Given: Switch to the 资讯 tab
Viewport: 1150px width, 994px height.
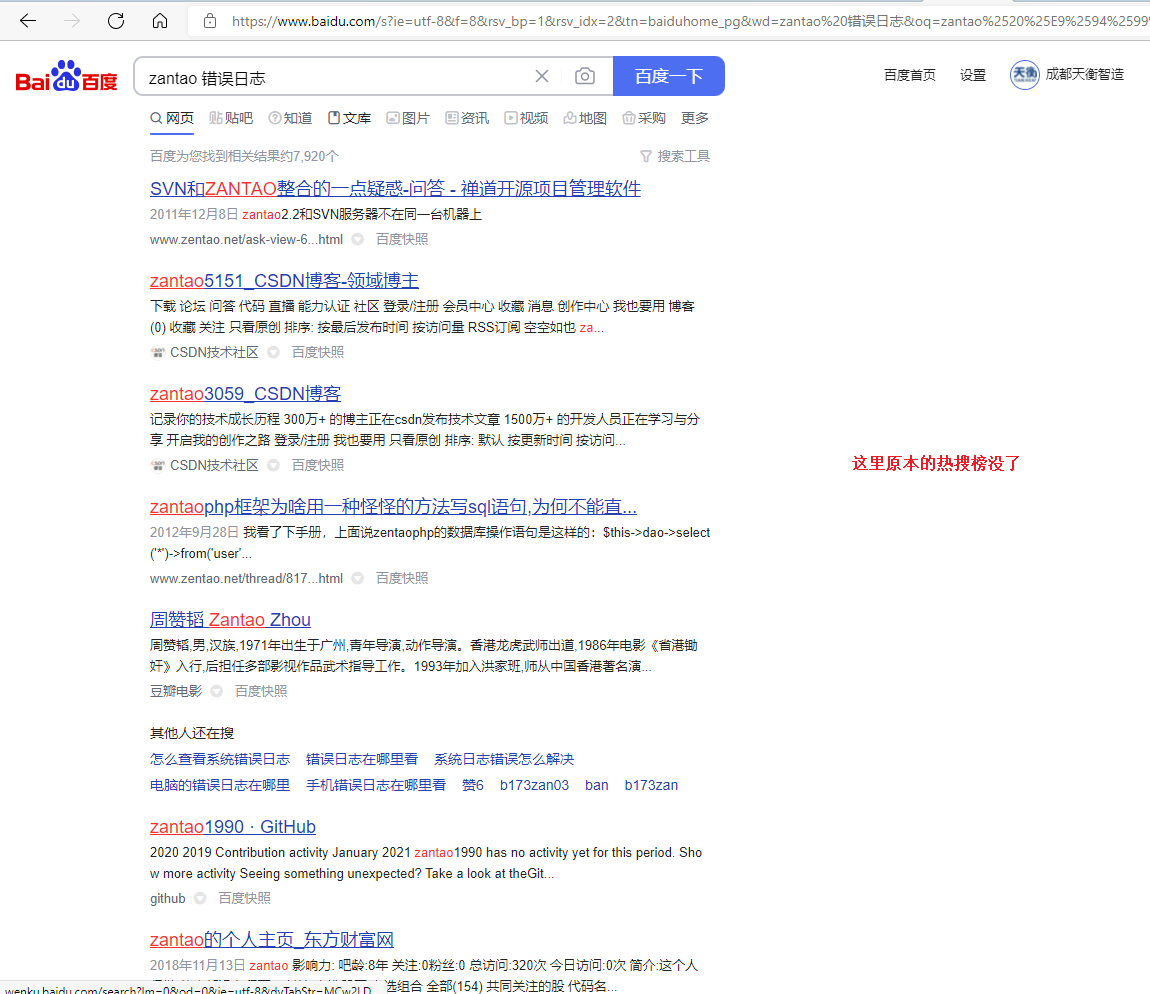Looking at the screenshot, I should [x=467, y=118].
